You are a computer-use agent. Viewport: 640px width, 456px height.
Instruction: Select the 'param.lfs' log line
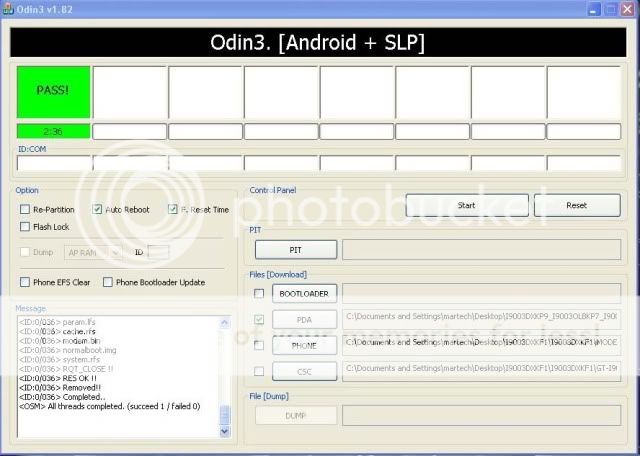pyautogui.click(x=57, y=322)
